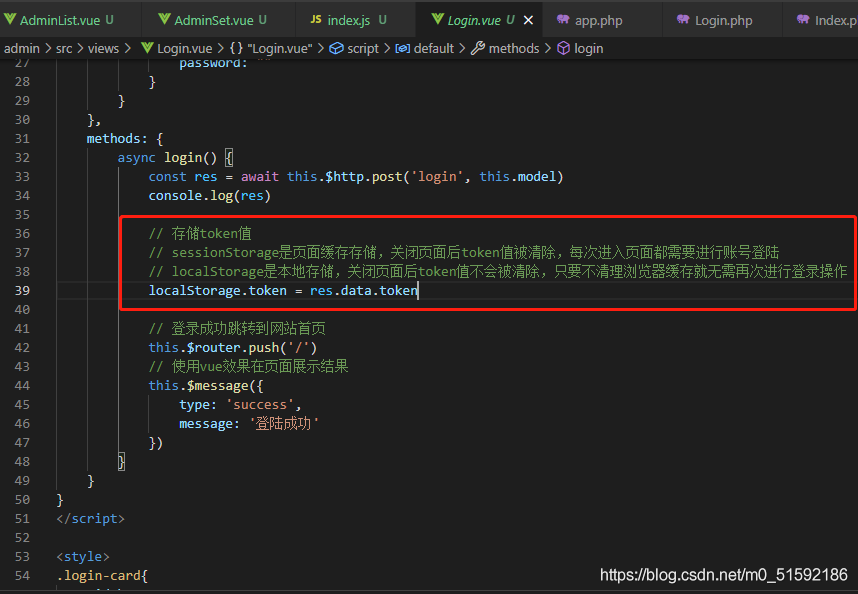Click 'methods: {' on line 31
Image resolution: width=858 pixels, height=594 pixels.
125,138
